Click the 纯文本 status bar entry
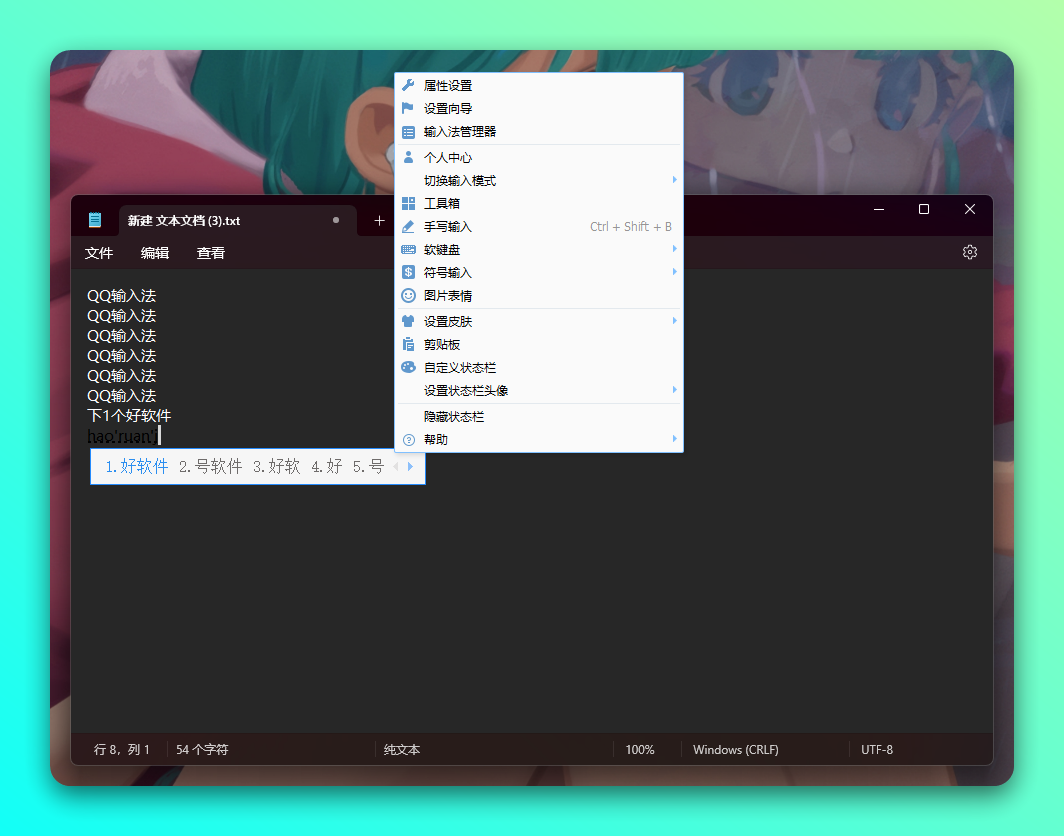 tap(402, 750)
